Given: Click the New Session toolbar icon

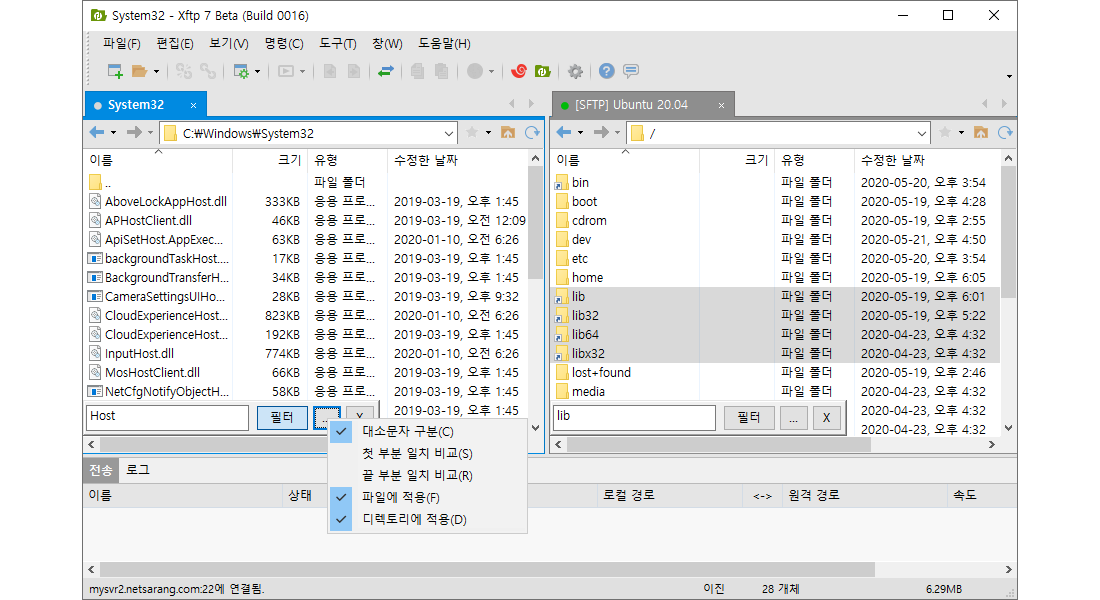Looking at the screenshot, I should 115,71.
